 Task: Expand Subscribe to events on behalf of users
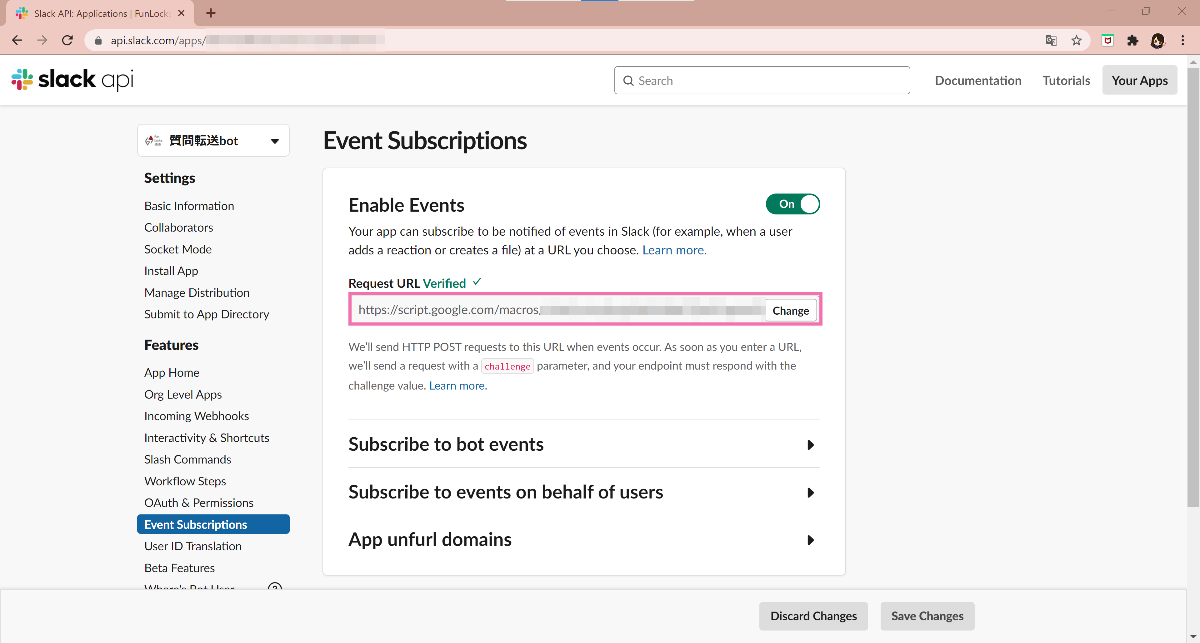point(584,492)
